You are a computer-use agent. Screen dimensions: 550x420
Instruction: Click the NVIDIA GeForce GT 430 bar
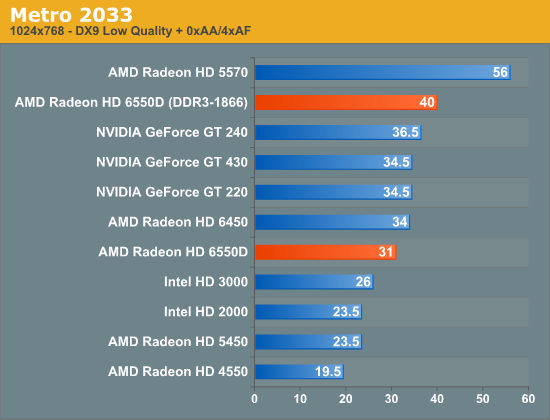pyautogui.click(x=334, y=162)
